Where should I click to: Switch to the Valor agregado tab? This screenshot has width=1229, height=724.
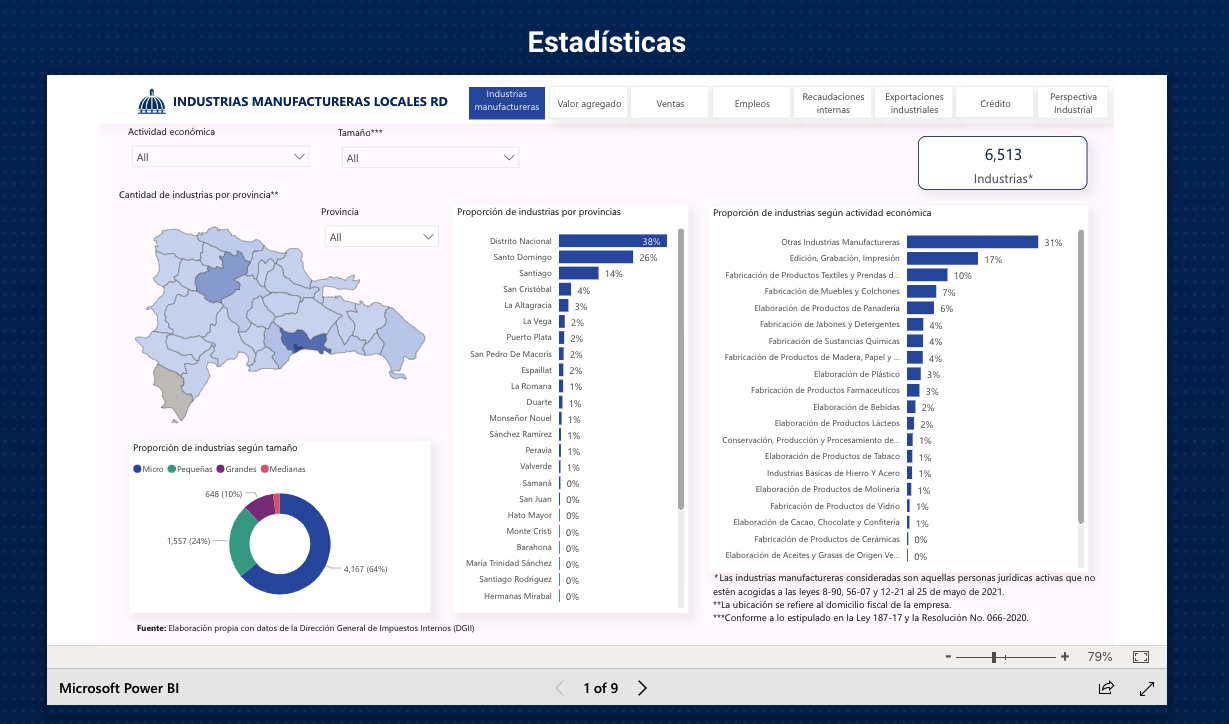pyautogui.click(x=589, y=103)
